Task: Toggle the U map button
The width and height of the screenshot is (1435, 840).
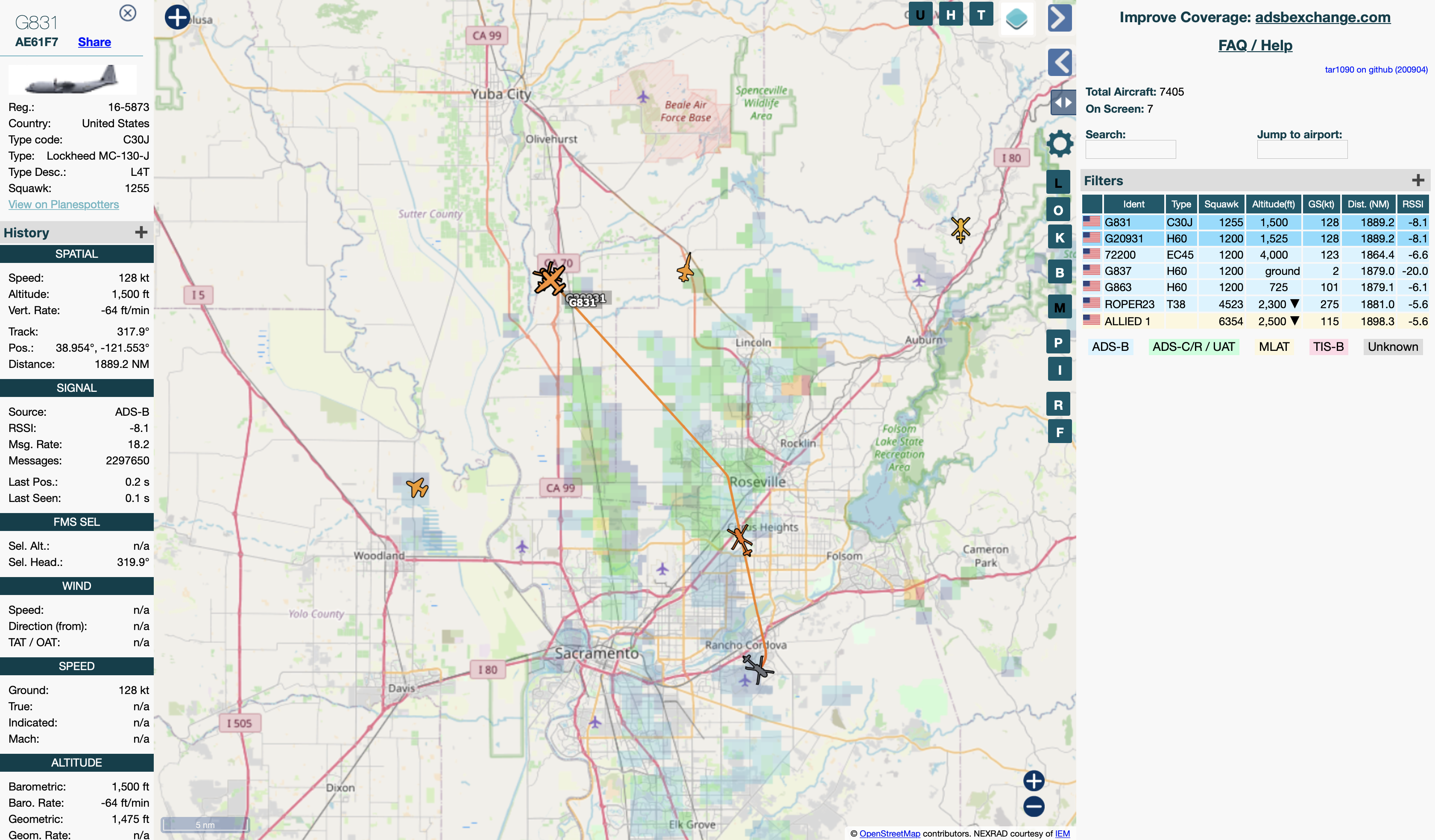Action: 920,15
